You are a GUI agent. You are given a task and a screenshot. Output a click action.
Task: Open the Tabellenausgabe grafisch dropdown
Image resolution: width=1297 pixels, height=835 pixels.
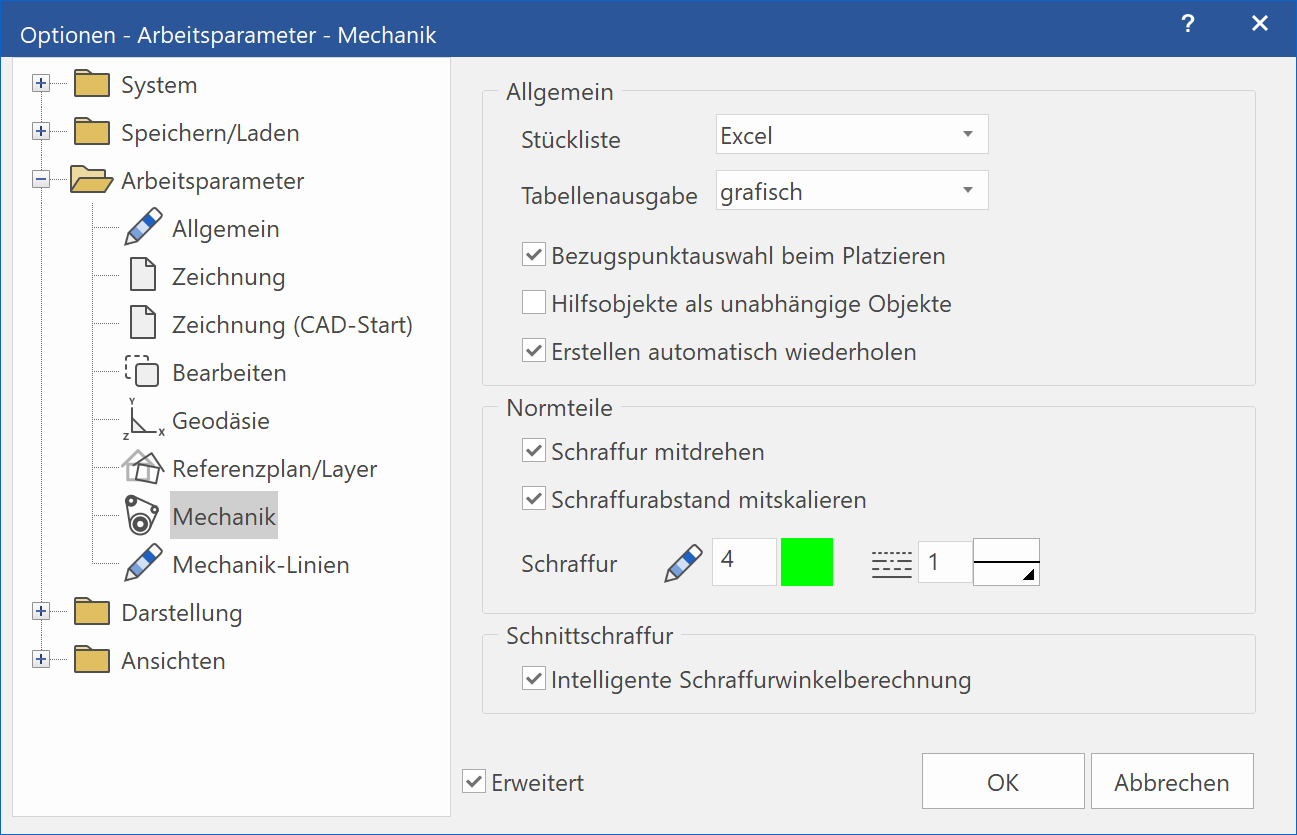pyautogui.click(x=852, y=191)
